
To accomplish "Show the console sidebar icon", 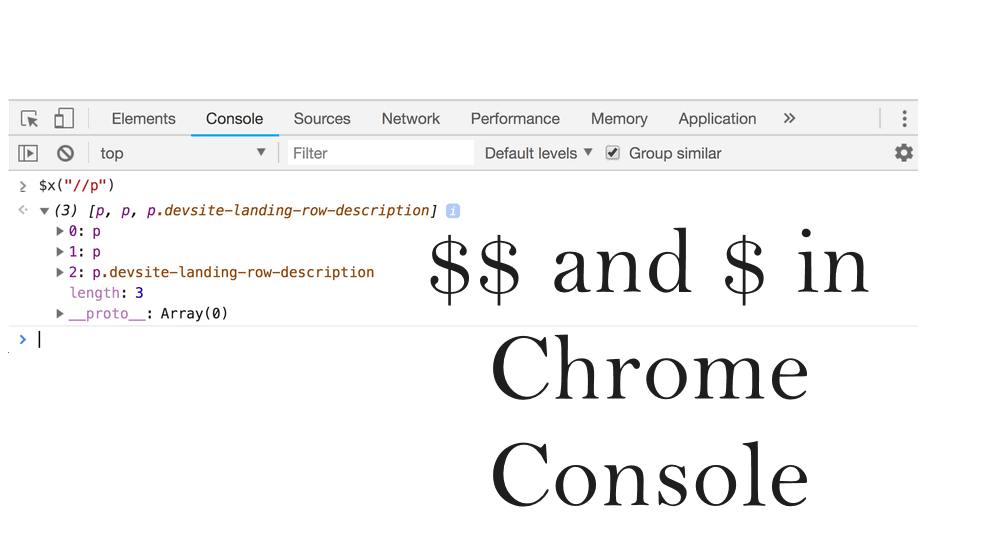I will [28, 153].
